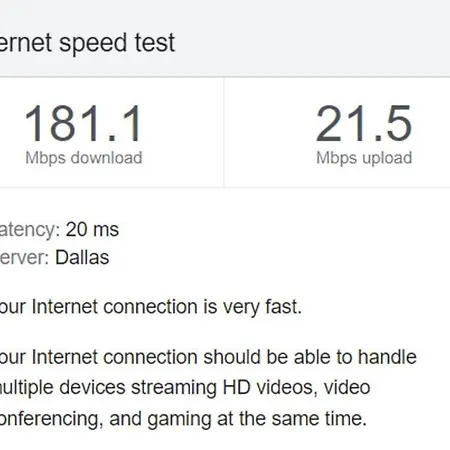Click the Server label text
Viewport: 450px width, 450px height.
click(25, 258)
